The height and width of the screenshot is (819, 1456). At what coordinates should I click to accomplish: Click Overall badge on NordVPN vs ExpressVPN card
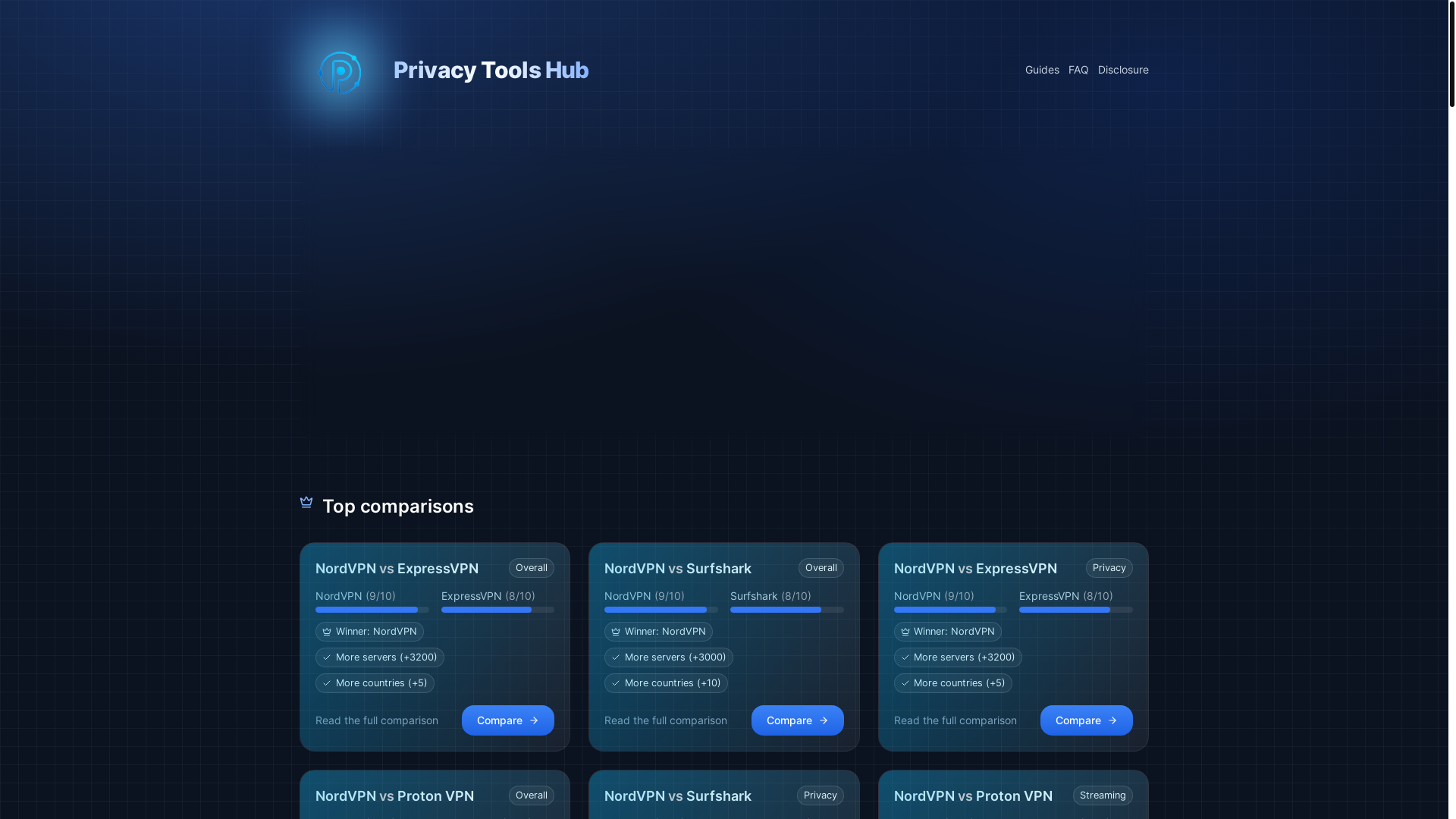532,568
